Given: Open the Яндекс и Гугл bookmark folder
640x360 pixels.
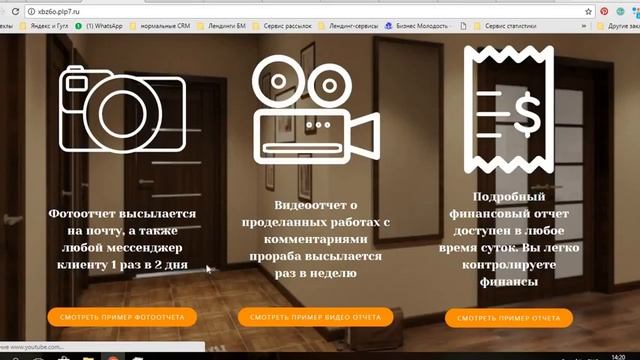Looking at the screenshot, I should click(44, 26).
